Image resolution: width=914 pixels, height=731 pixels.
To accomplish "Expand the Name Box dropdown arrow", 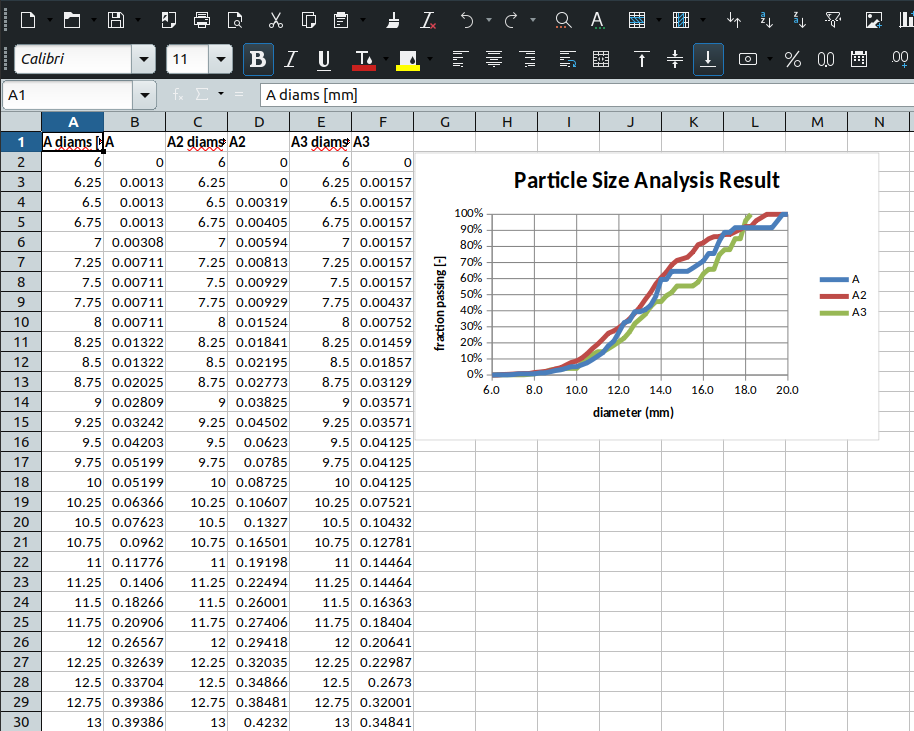I will (146, 95).
